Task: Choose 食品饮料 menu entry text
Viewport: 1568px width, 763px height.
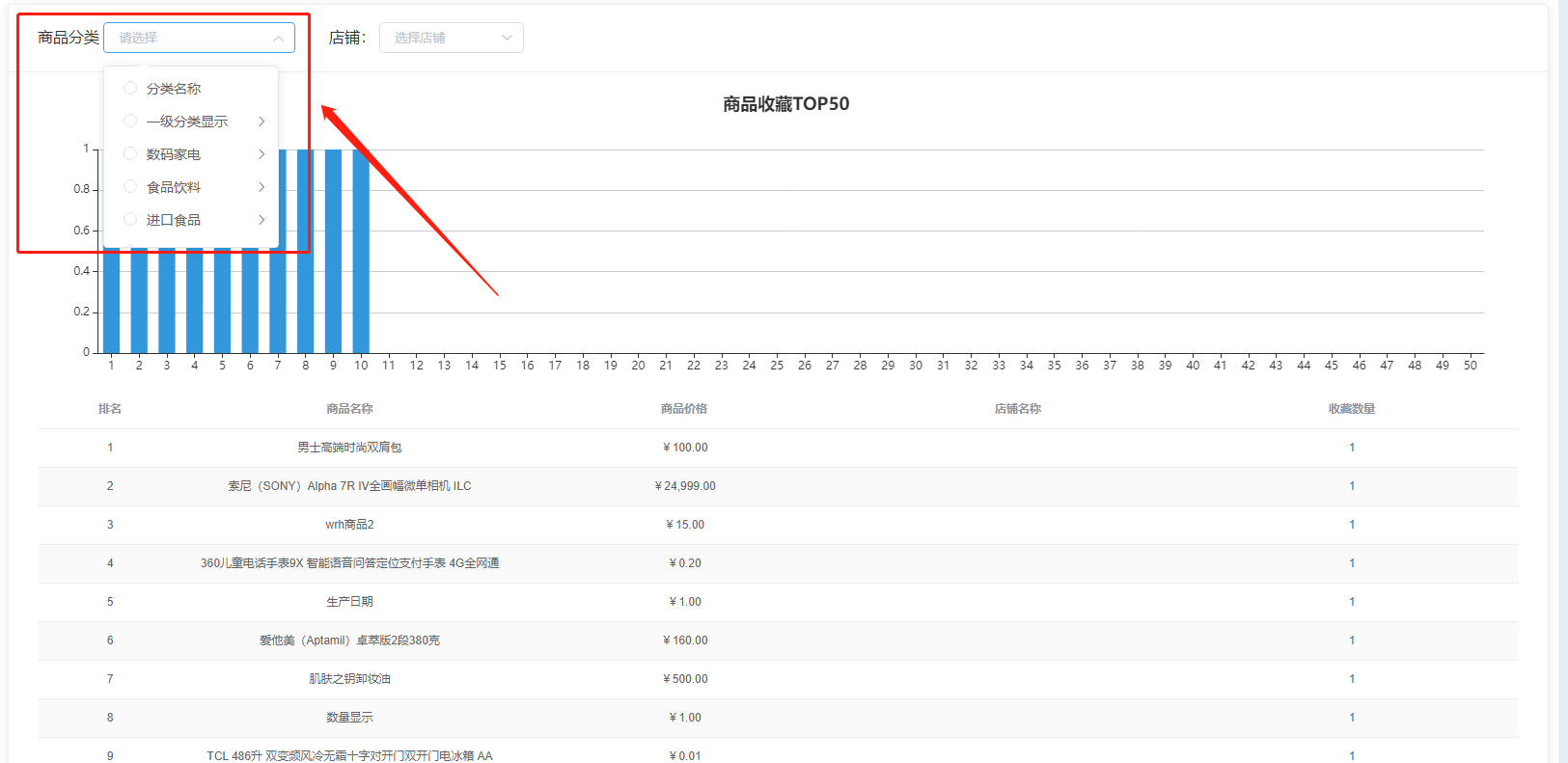Action: click(174, 187)
